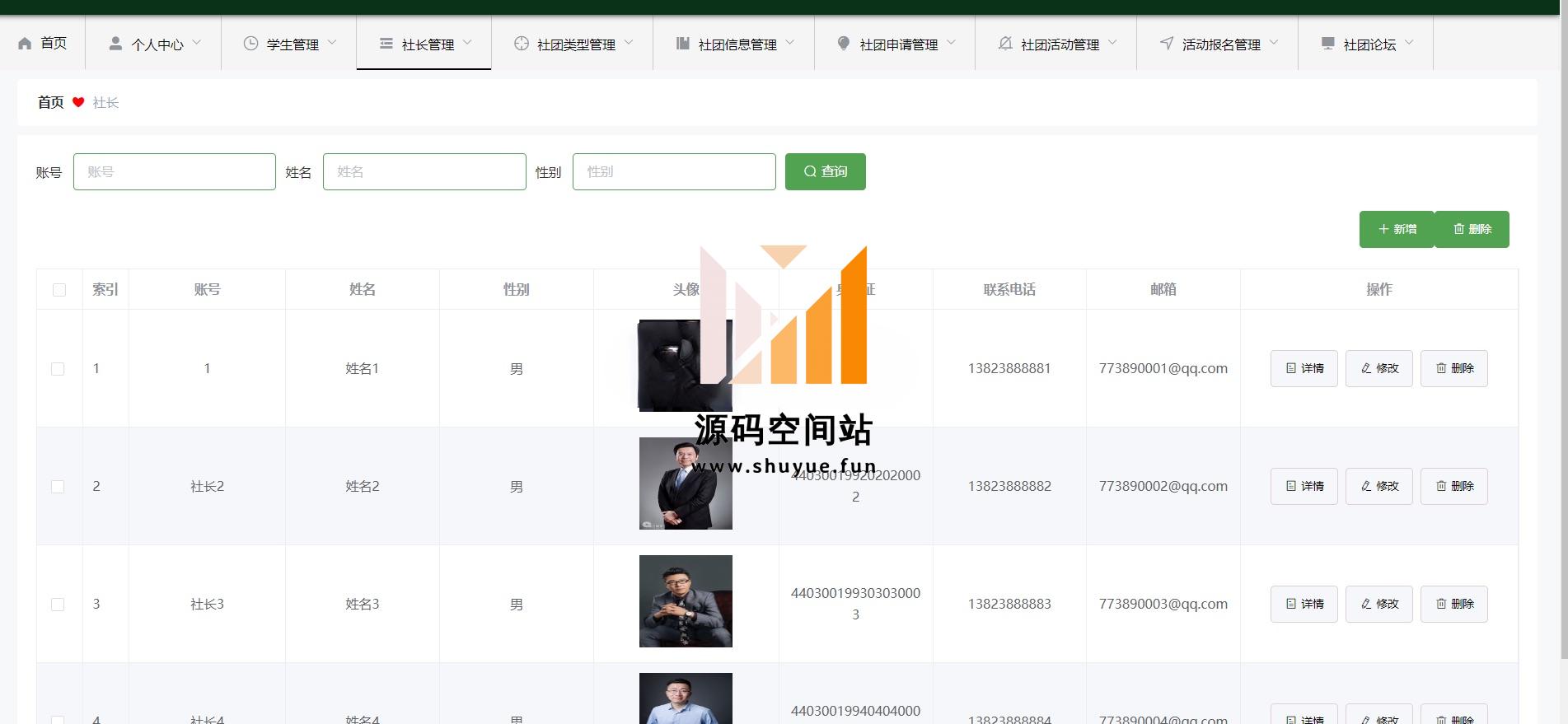
Task: Check the checkbox for row 社长2
Action: pyautogui.click(x=58, y=487)
